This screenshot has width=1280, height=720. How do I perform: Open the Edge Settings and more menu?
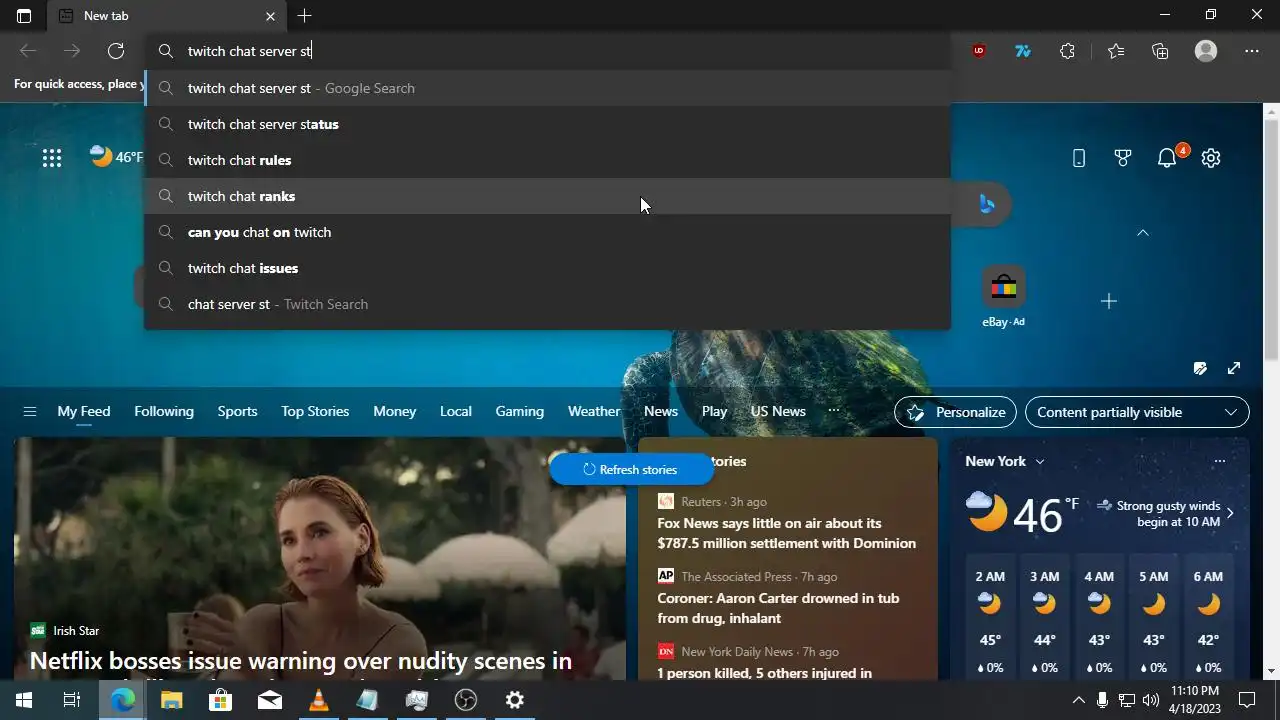1252,51
